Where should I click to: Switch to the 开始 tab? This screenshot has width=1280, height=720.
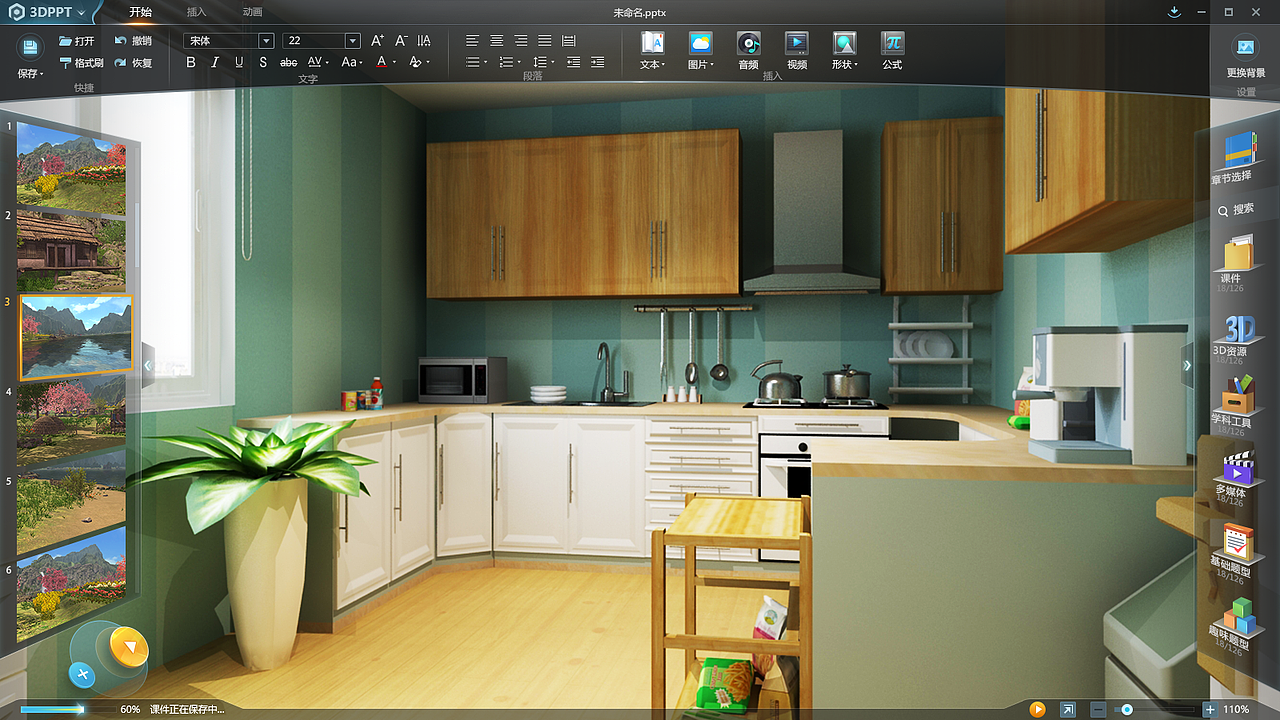coord(141,12)
